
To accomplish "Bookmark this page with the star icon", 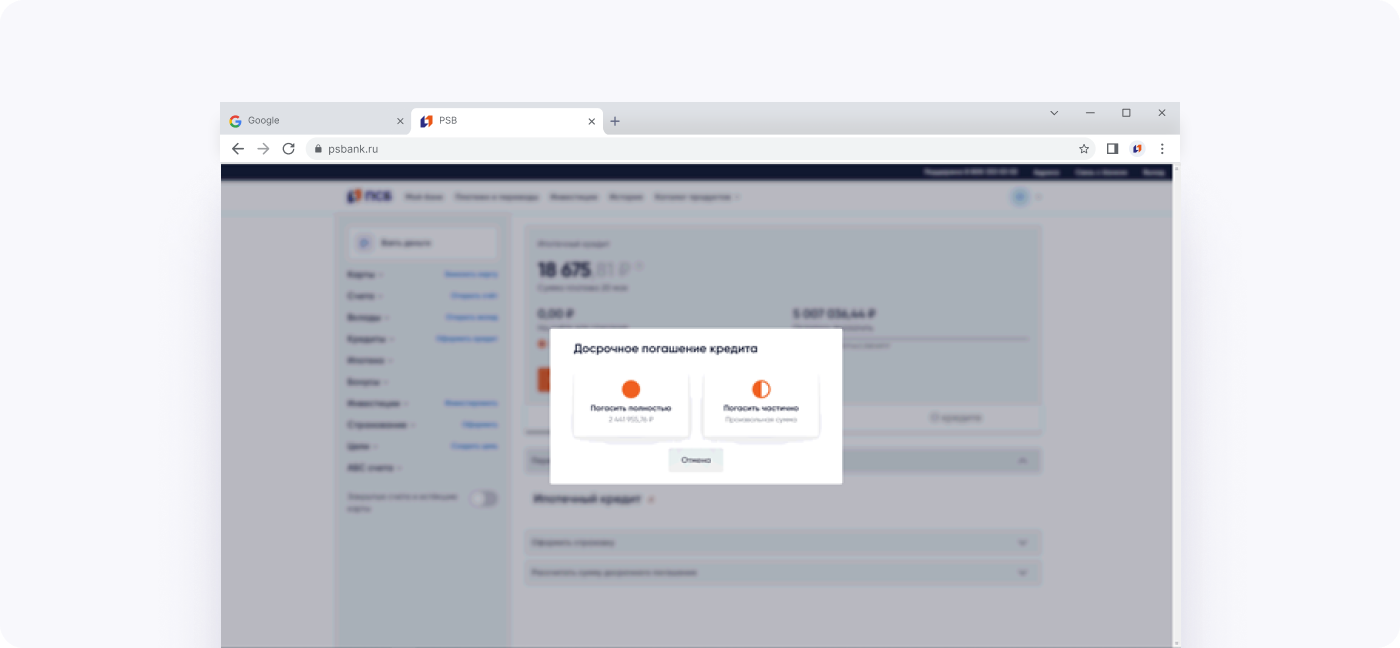I will (x=1084, y=149).
